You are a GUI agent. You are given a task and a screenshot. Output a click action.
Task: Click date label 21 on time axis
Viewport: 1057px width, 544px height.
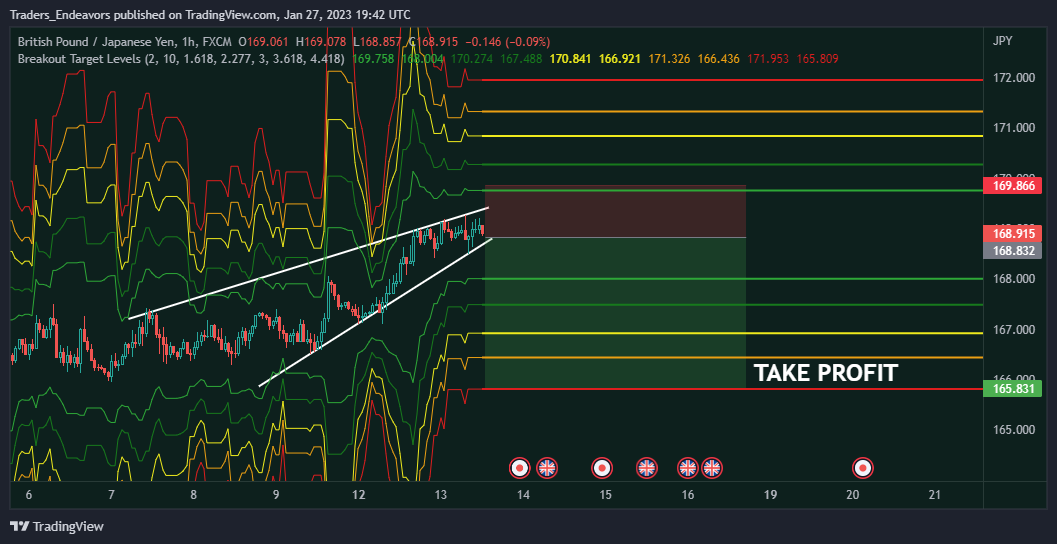pyautogui.click(x=934, y=495)
